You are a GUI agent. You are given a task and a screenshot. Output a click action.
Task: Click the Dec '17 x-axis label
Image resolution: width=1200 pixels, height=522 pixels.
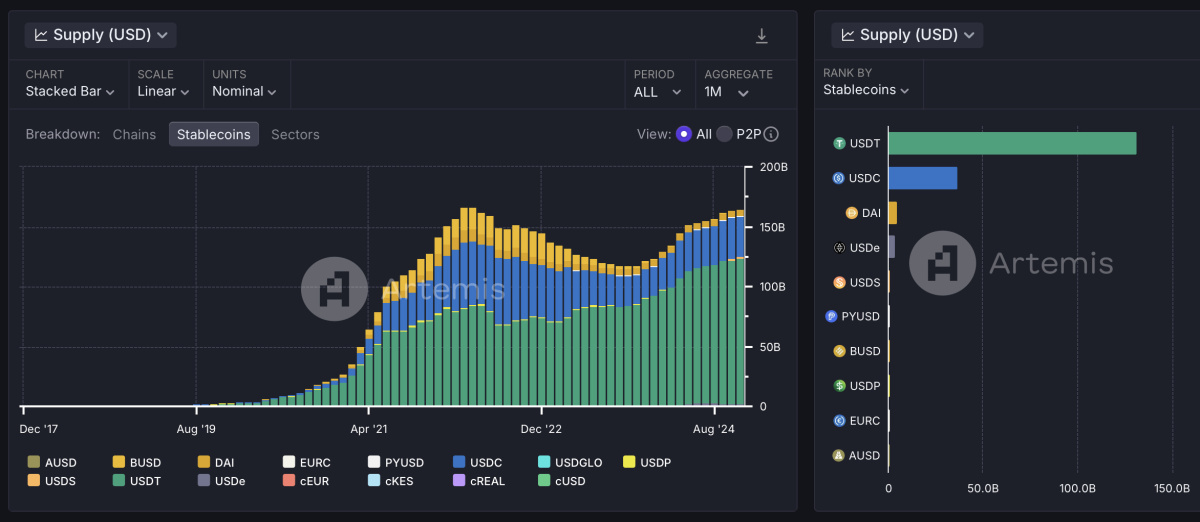tap(39, 429)
